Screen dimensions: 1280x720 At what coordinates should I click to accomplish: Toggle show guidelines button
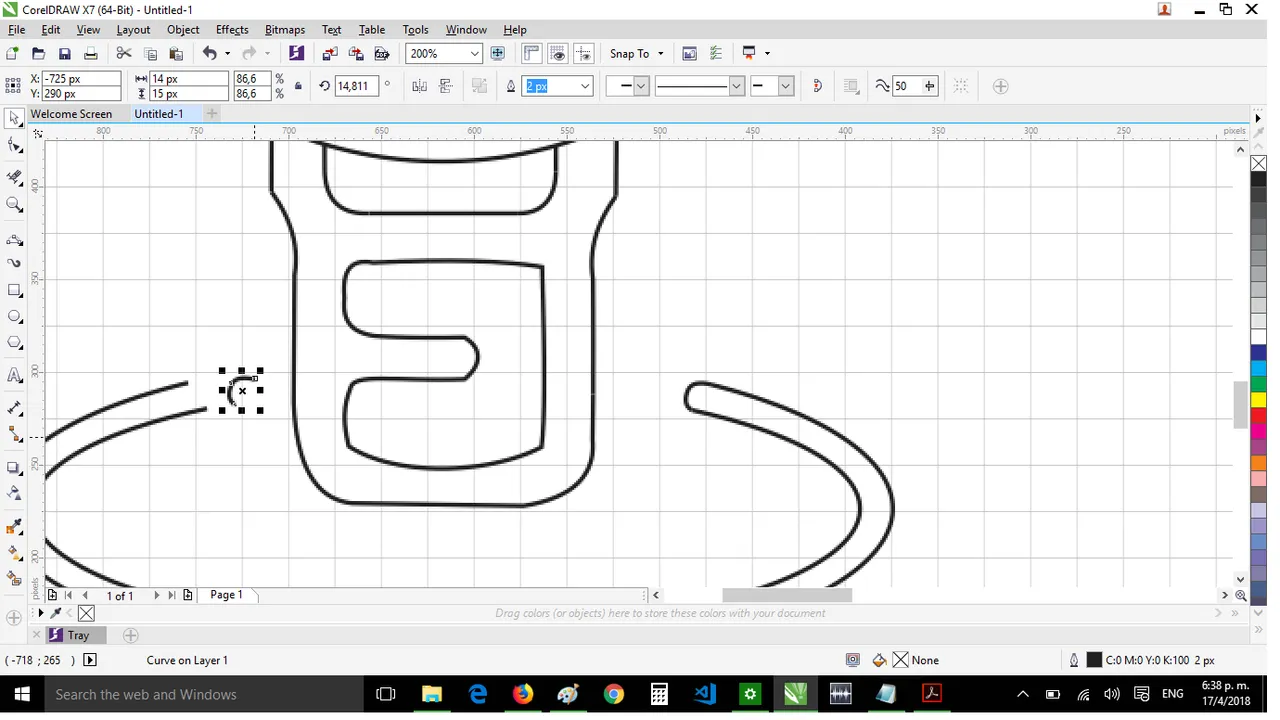tap(584, 54)
